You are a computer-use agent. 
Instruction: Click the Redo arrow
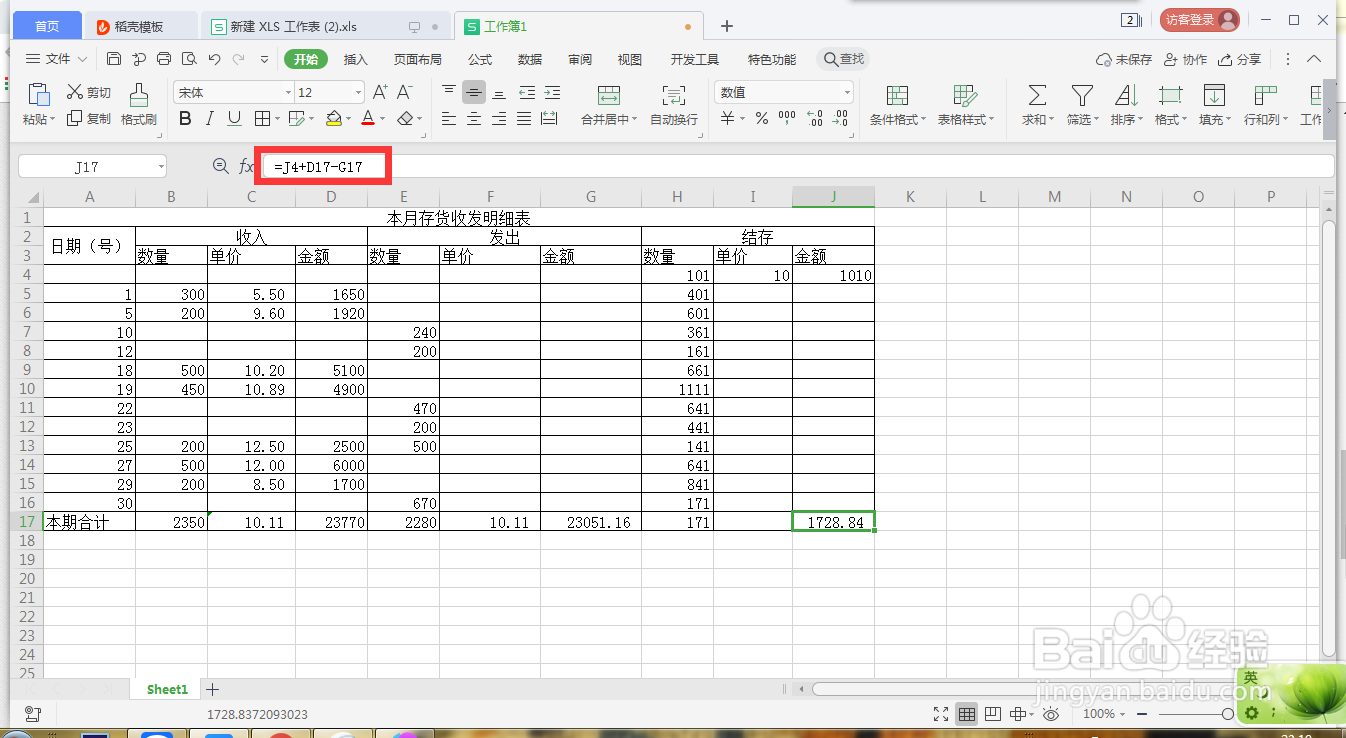(x=239, y=59)
